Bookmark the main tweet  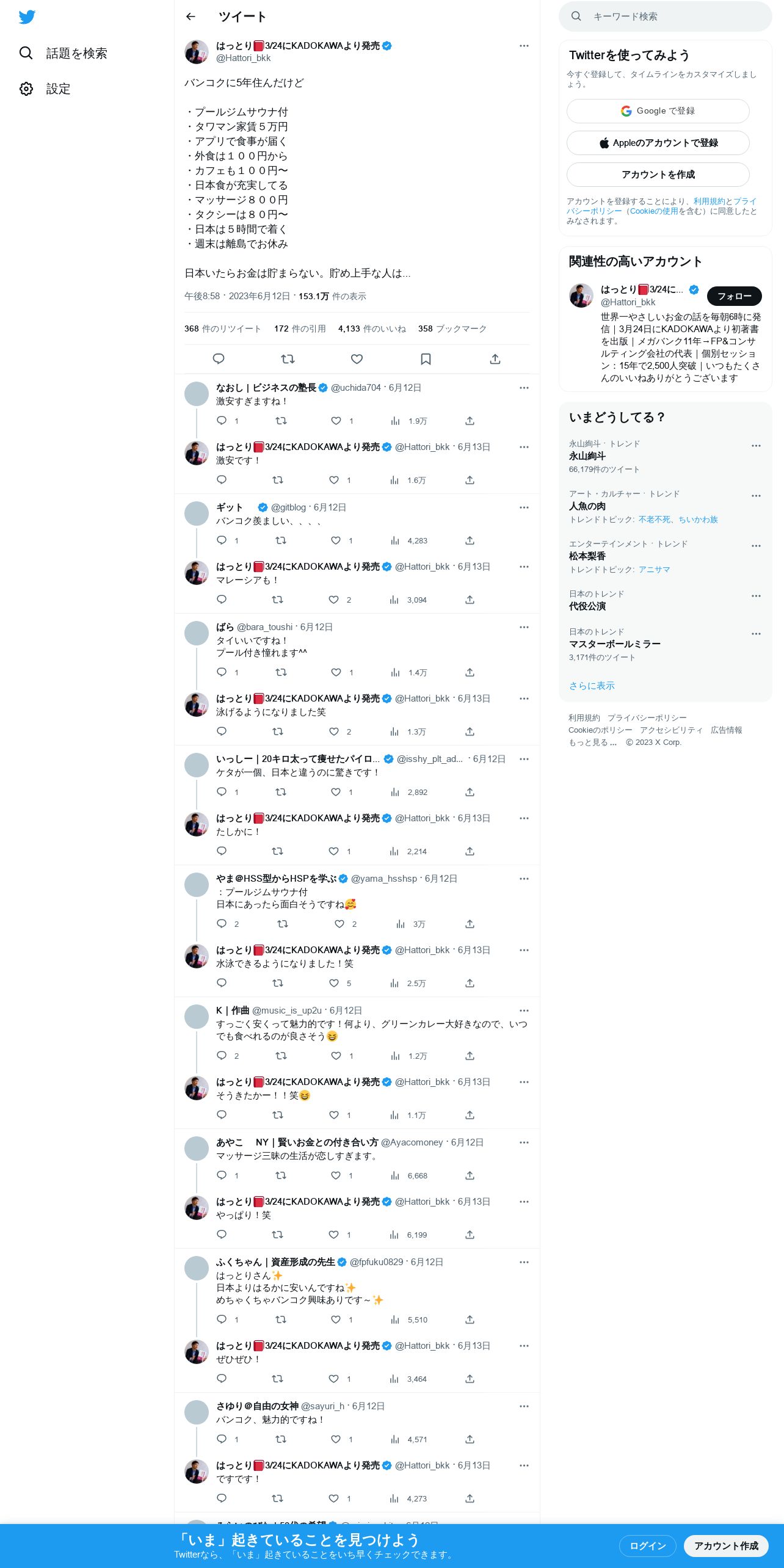click(426, 359)
